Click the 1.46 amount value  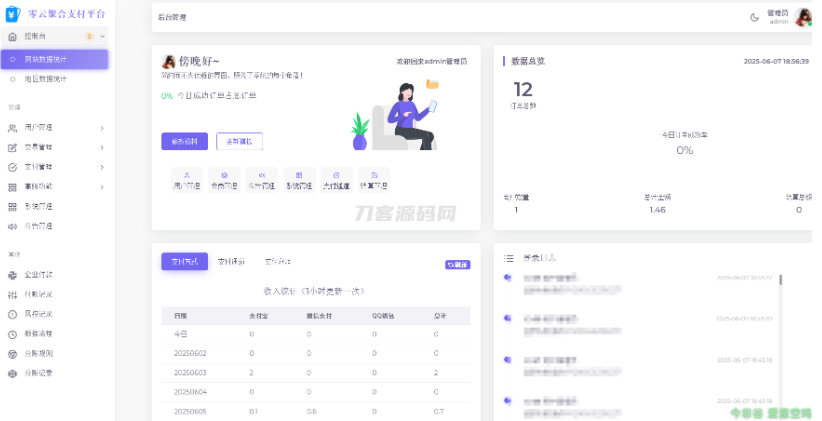[x=657, y=210]
